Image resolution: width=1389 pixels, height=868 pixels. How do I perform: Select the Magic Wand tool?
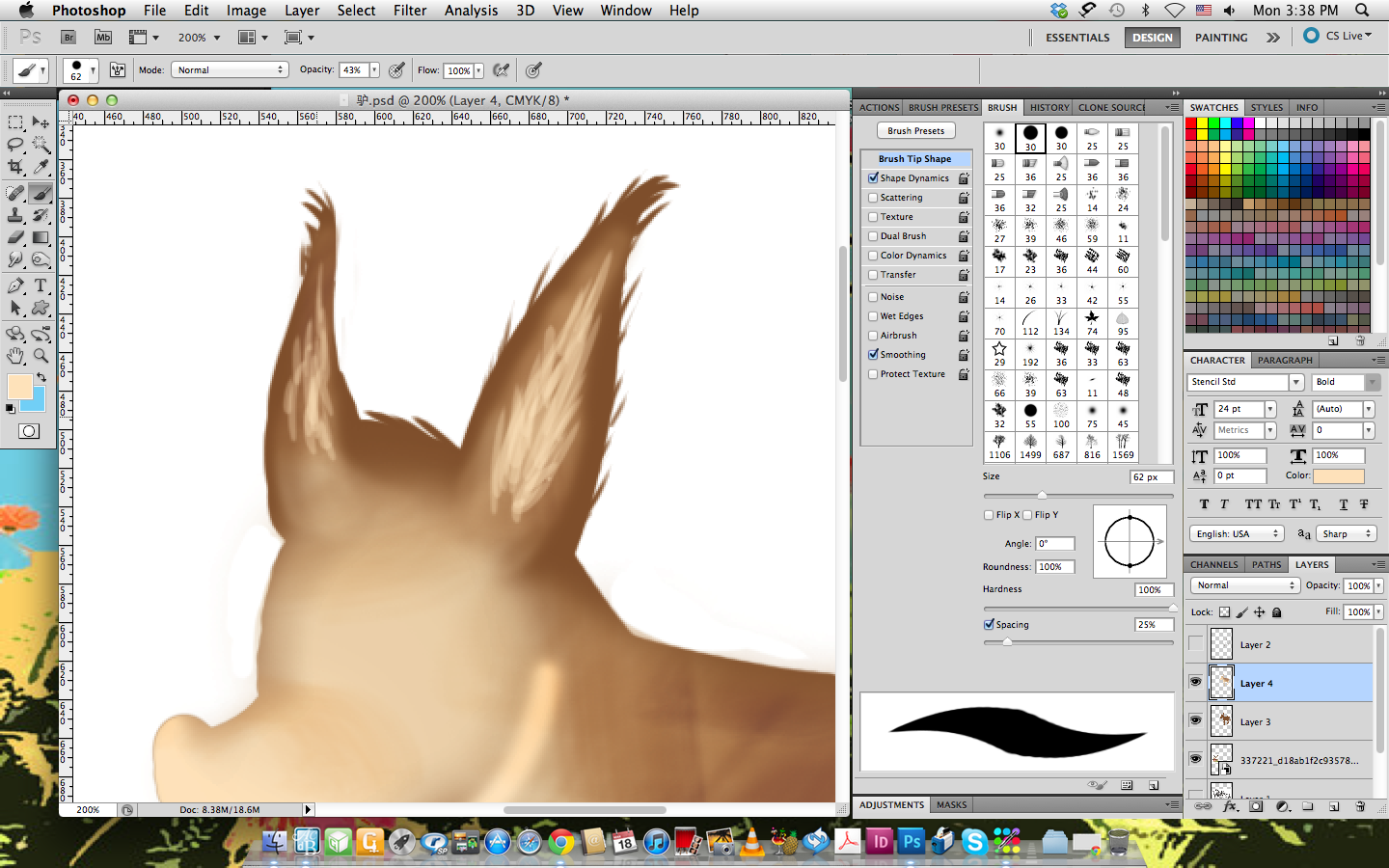41,145
